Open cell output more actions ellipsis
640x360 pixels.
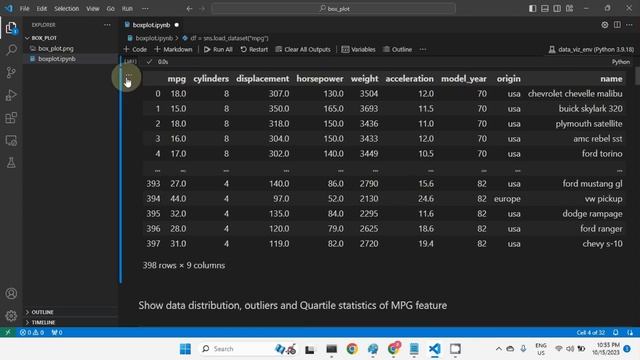tap(129, 75)
